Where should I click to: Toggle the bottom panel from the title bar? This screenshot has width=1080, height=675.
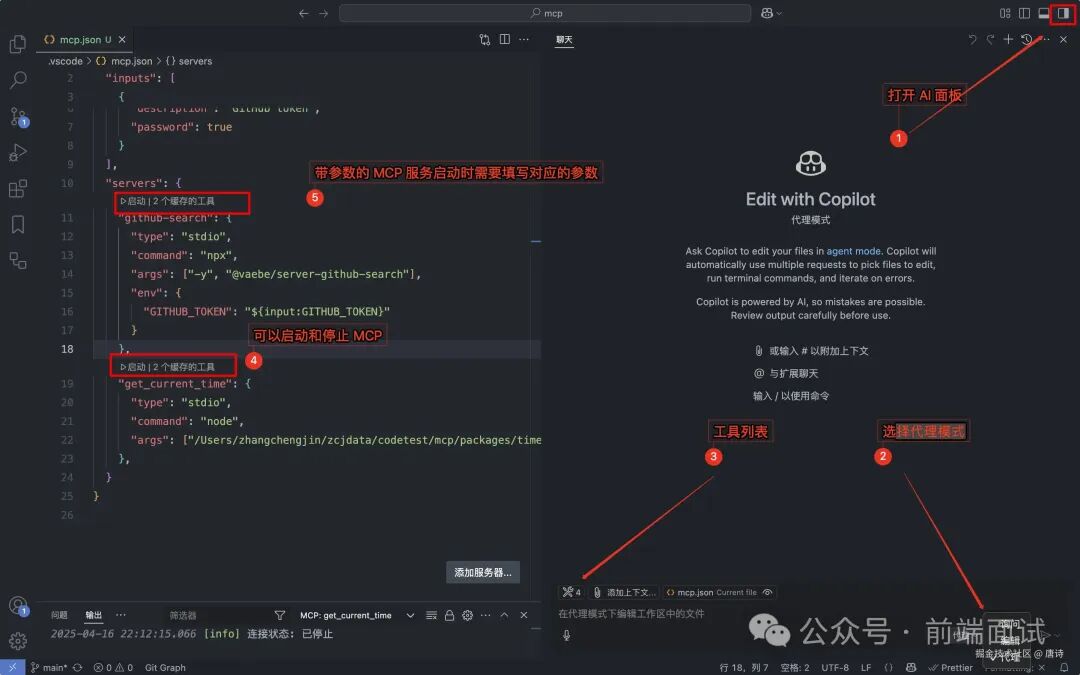(1043, 13)
